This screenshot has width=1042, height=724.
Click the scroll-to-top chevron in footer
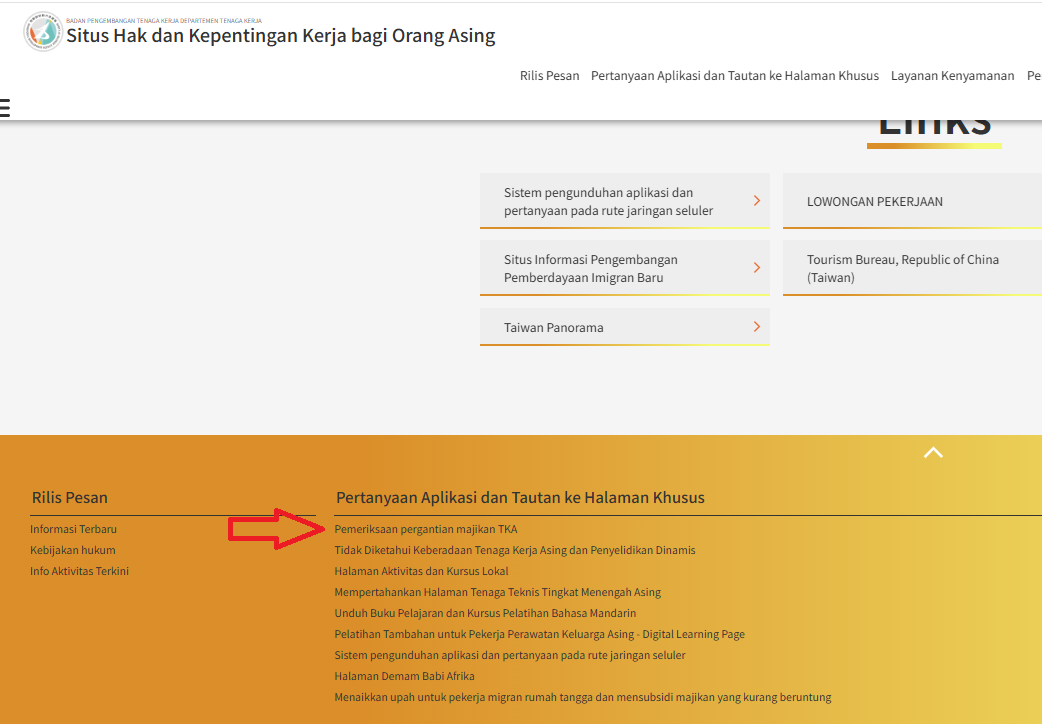point(933,453)
